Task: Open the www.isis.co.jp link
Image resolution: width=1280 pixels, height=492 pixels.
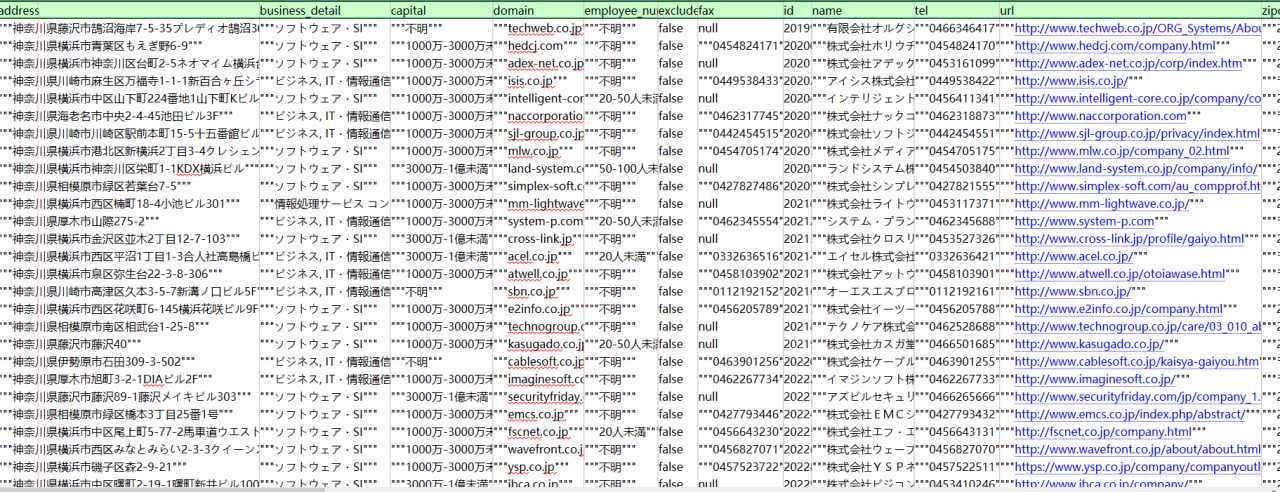Action: 1071,81
